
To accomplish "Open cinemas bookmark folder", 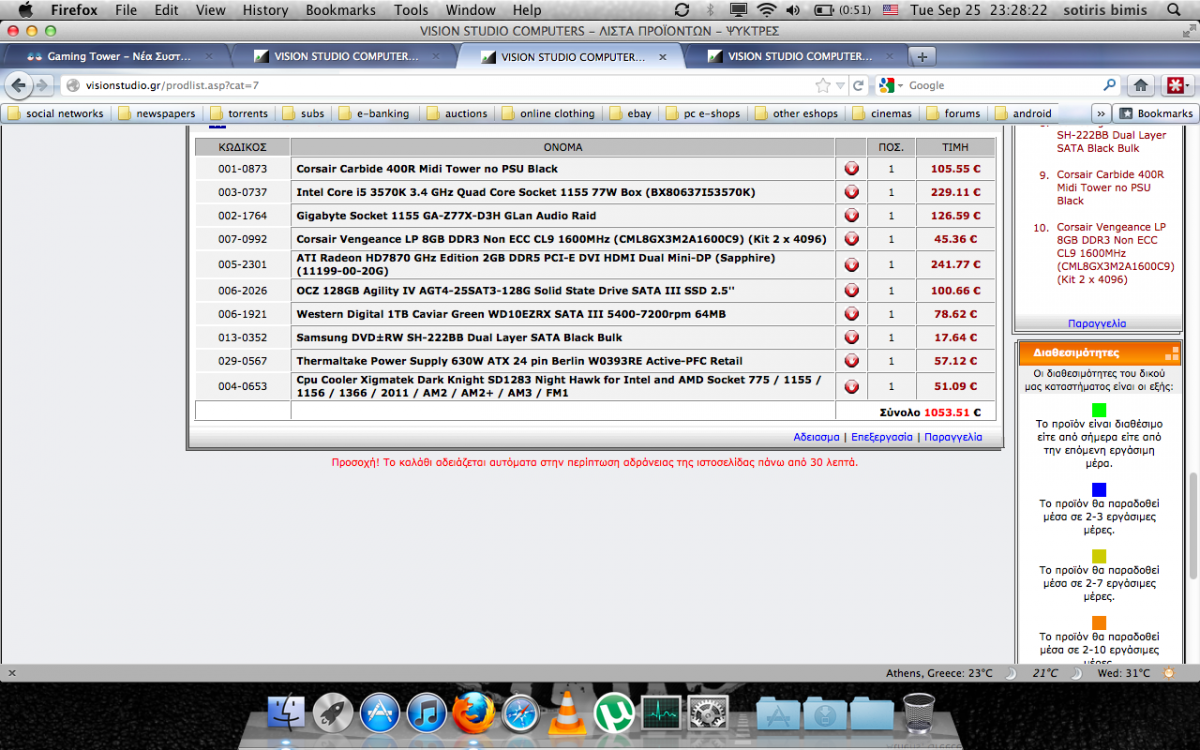I will click(882, 113).
